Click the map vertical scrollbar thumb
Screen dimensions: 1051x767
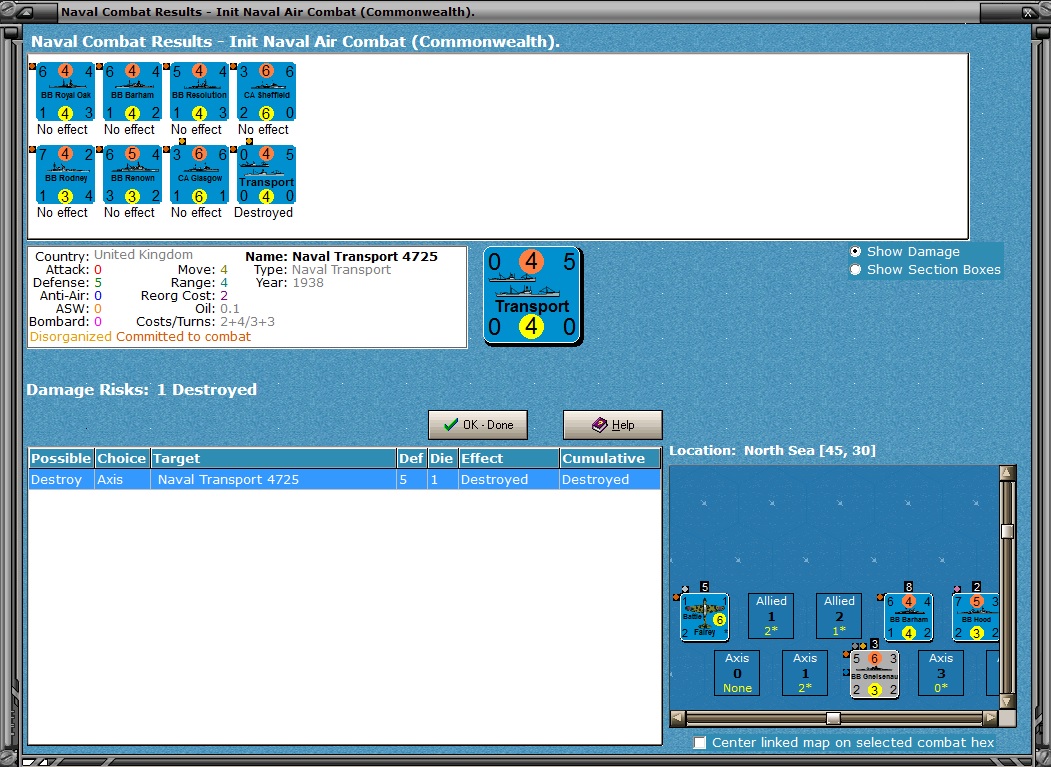pyautogui.click(x=1007, y=532)
